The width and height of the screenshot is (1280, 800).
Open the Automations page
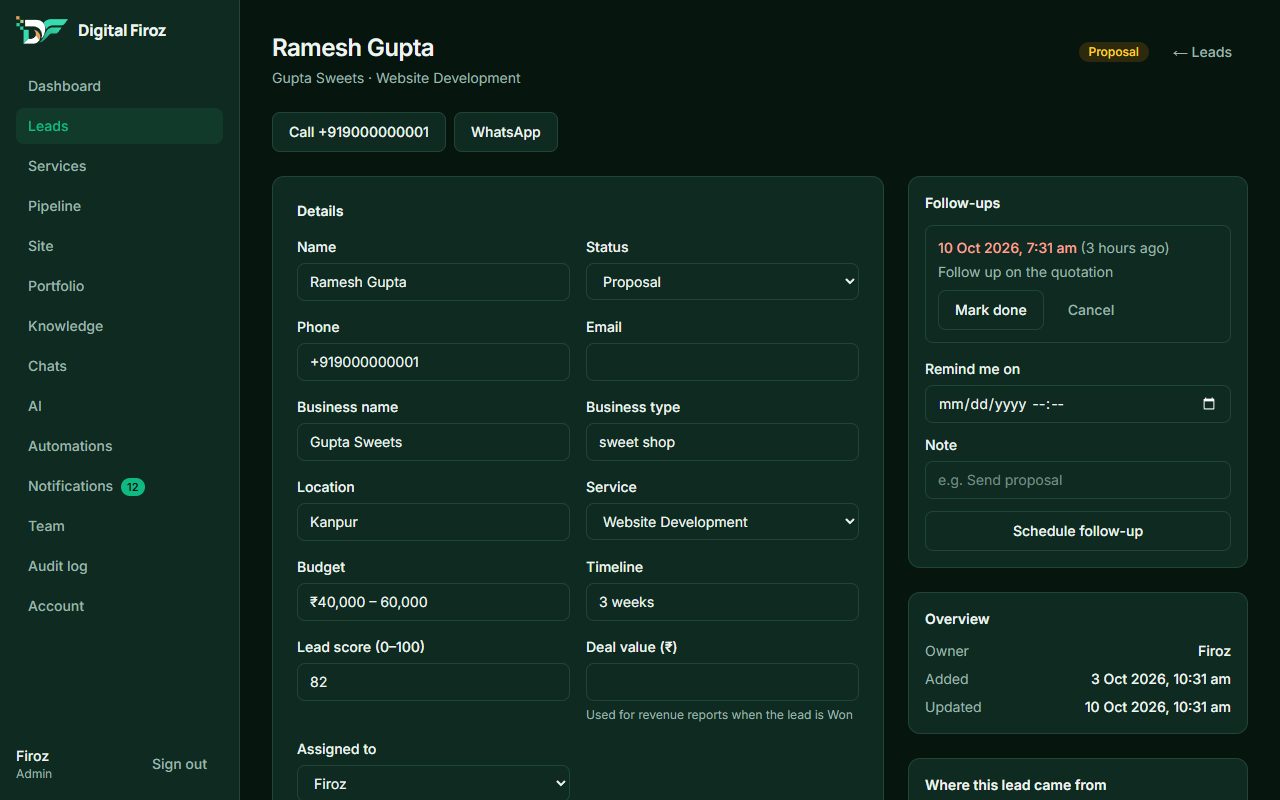119,446
